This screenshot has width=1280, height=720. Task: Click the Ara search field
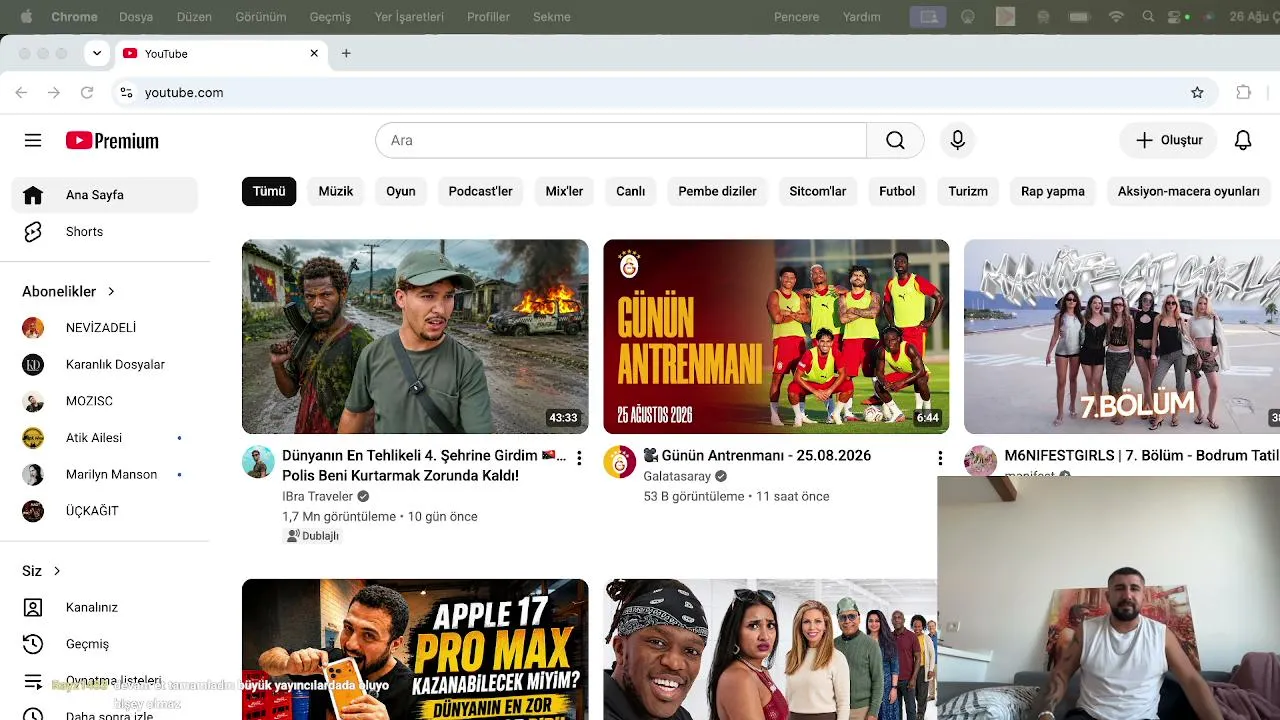(x=621, y=140)
